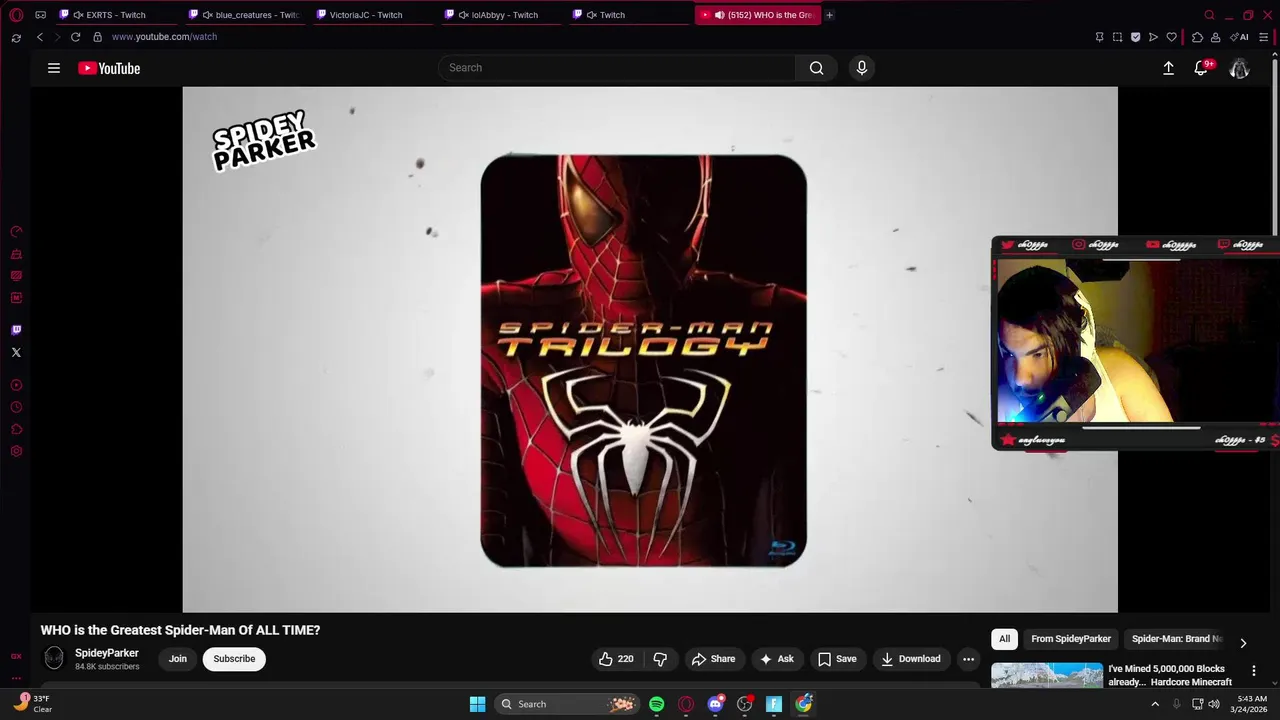The height and width of the screenshot is (720, 1280).
Task: Open sidebar history clock icon
Action: tap(16, 407)
